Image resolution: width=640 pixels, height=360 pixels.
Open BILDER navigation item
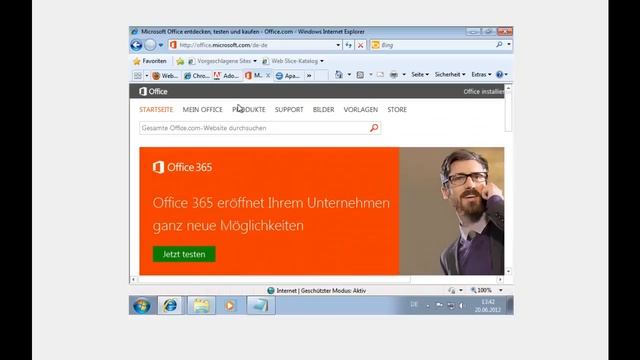(x=323, y=110)
